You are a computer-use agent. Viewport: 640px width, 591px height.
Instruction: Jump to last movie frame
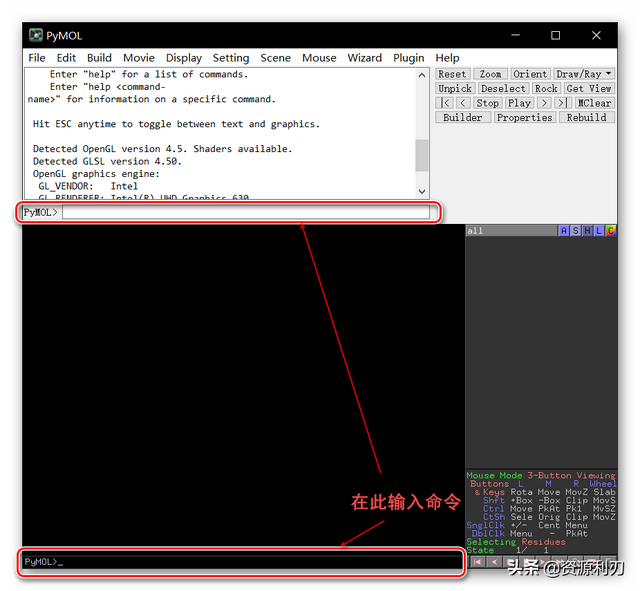click(562, 103)
